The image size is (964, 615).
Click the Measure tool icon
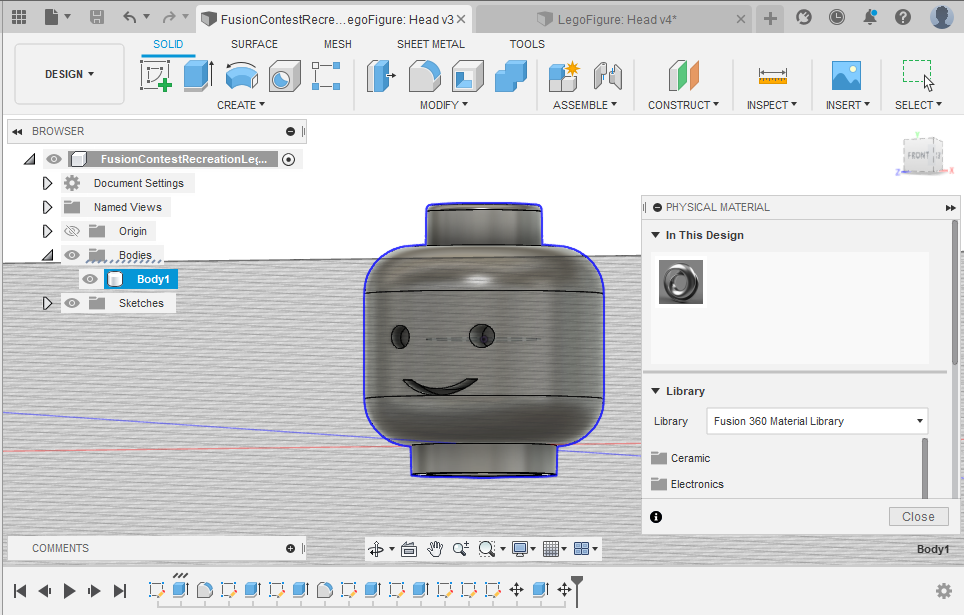(773, 76)
